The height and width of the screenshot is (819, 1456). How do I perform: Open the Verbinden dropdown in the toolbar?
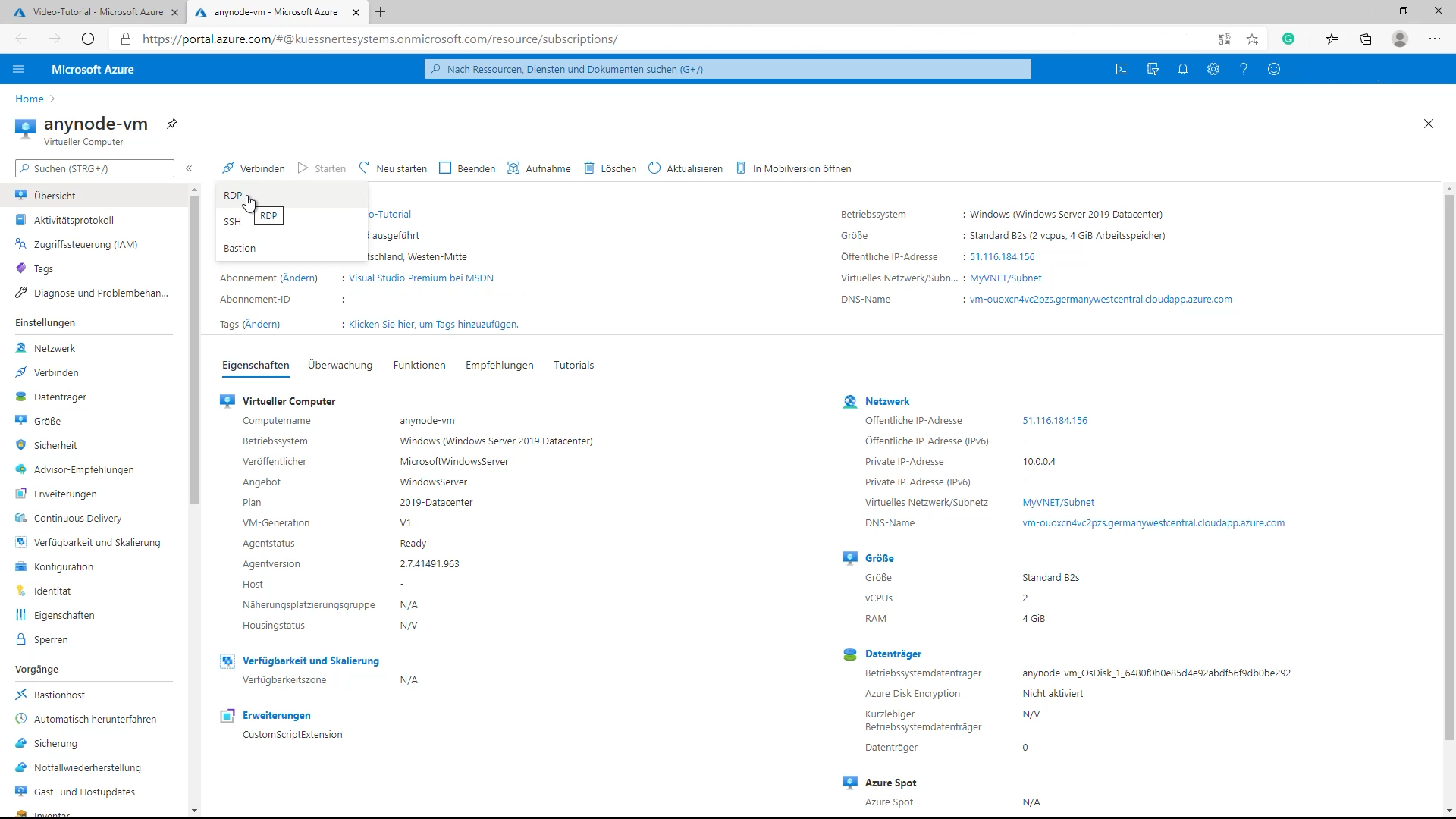tap(253, 168)
